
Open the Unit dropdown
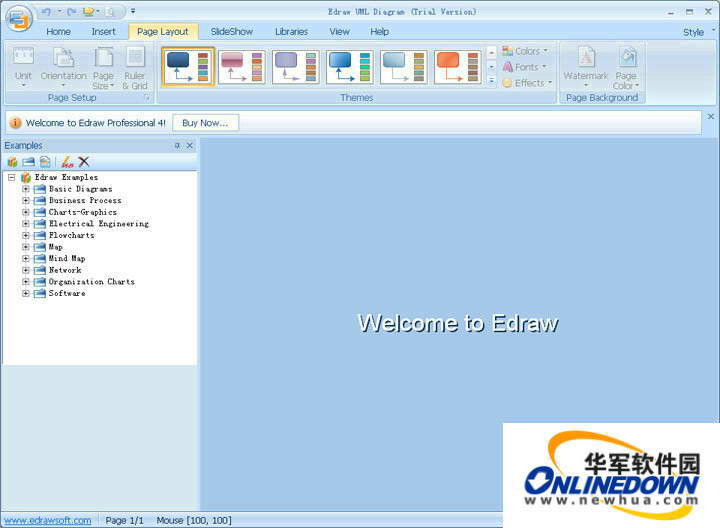(x=23, y=68)
